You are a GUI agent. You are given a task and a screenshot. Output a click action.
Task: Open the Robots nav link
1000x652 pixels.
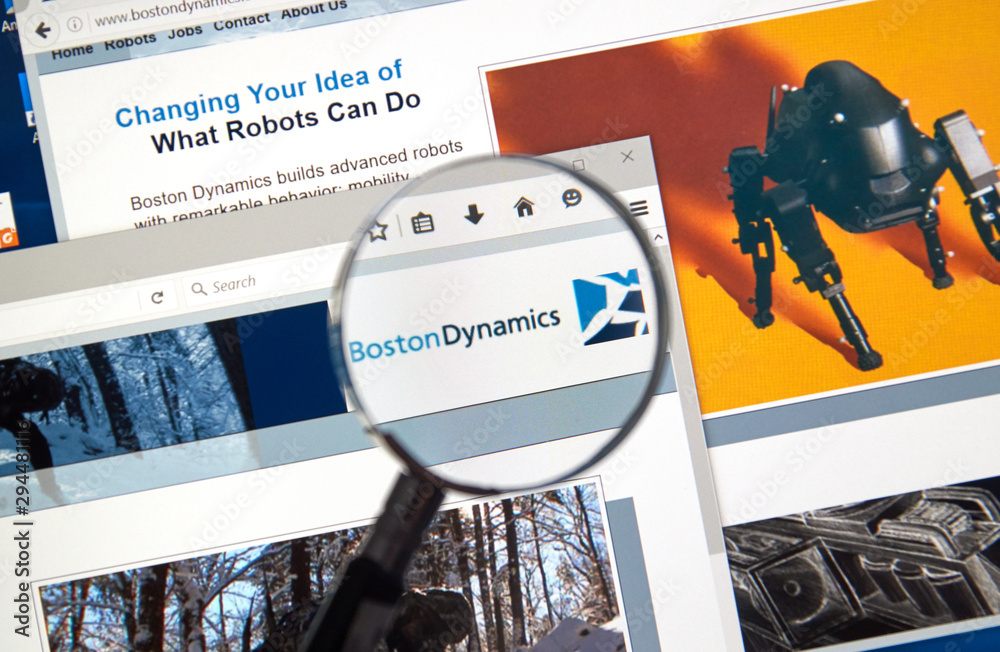(x=130, y=41)
